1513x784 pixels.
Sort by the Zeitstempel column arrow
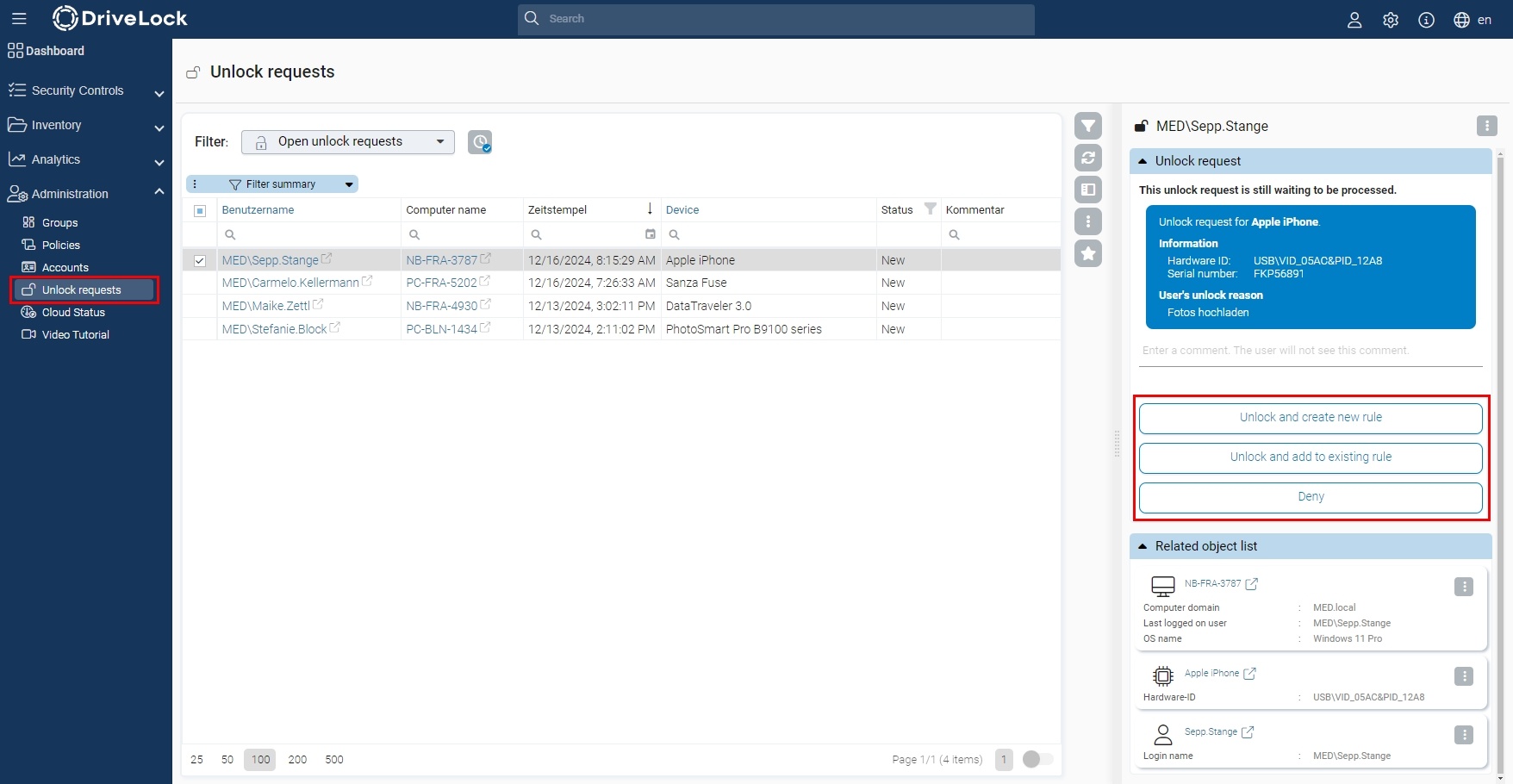[x=650, y=208]
